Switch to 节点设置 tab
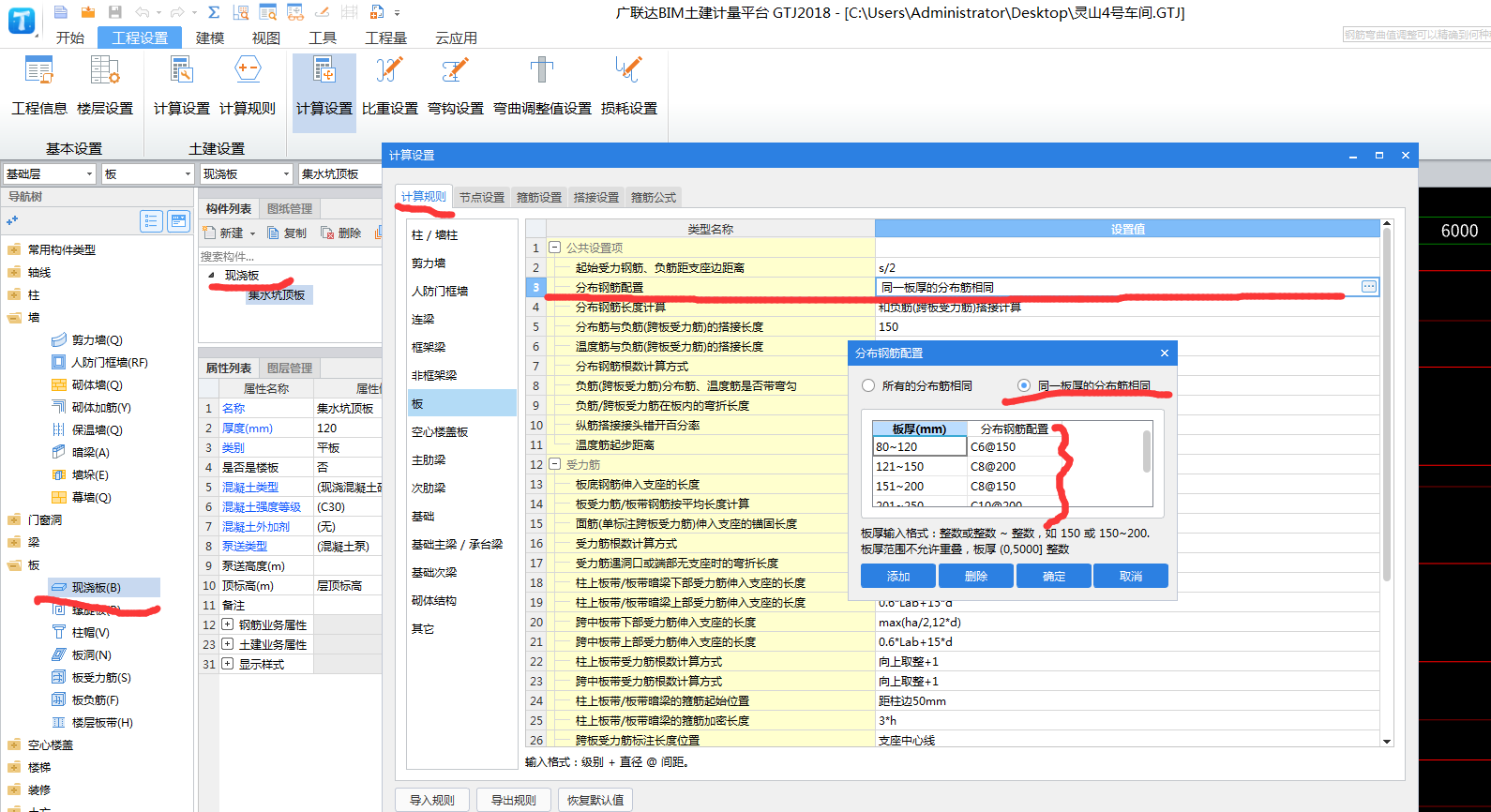The height and width of the screenshot is (812, 1491). click(x=482, y=197)
